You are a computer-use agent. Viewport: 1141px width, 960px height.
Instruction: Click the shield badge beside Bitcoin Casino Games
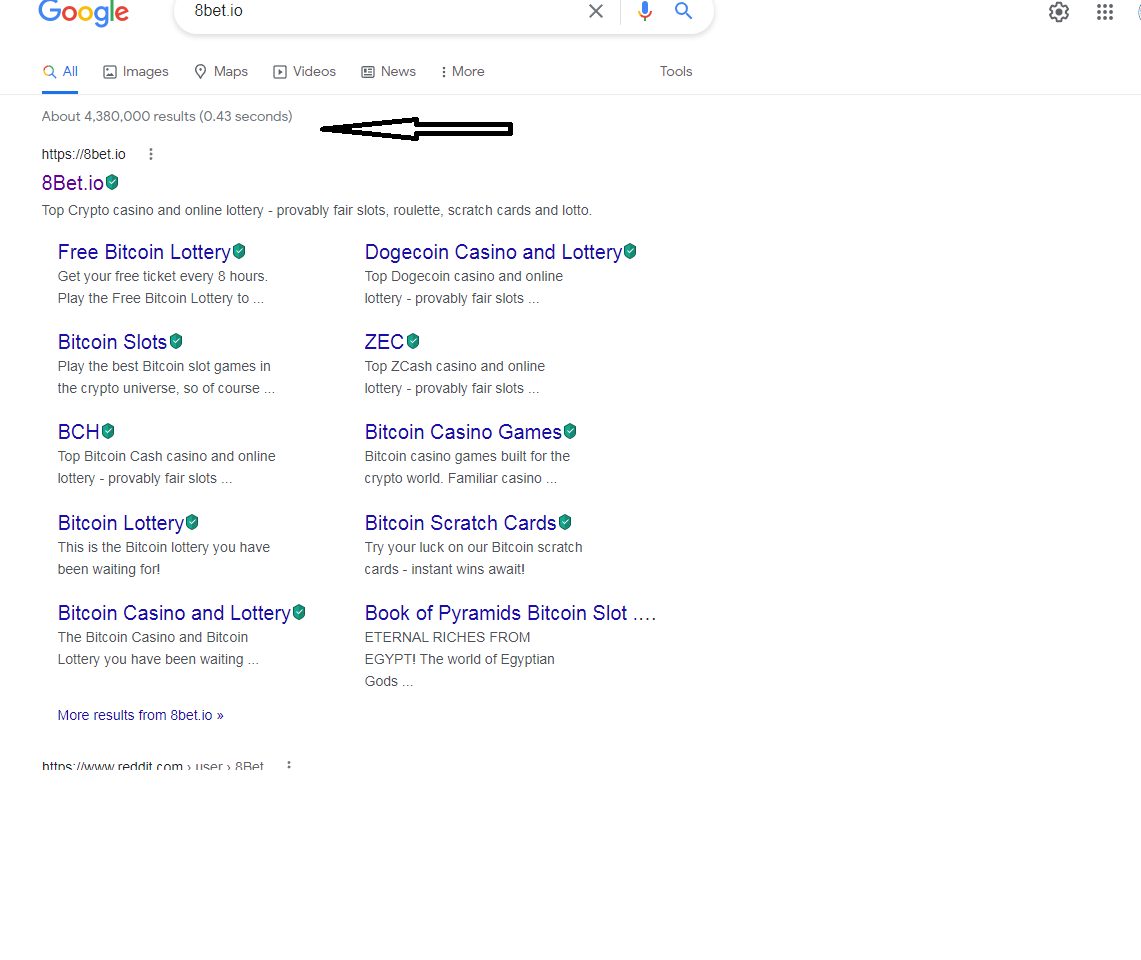[570, 432]
